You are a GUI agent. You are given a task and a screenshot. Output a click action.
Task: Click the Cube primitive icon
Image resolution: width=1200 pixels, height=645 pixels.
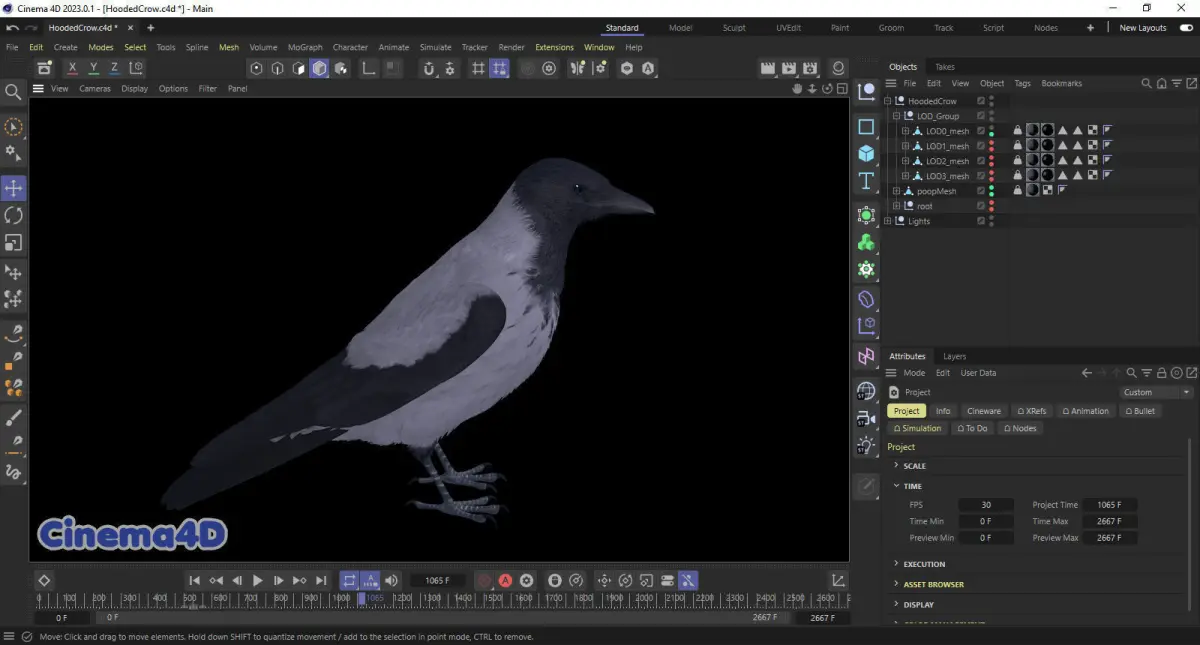866,153
